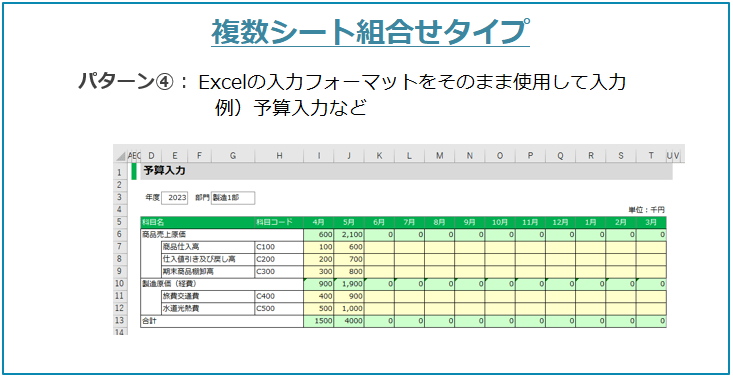Viewport: 733px width, 378px height.
Task: Select row header 10
Action: 120,284
